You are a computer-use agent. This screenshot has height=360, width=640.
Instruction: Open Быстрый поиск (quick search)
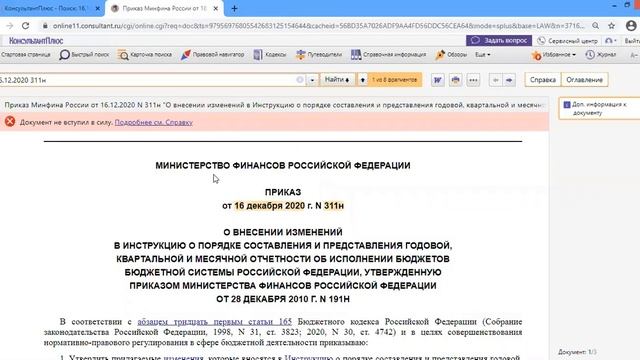84,55
